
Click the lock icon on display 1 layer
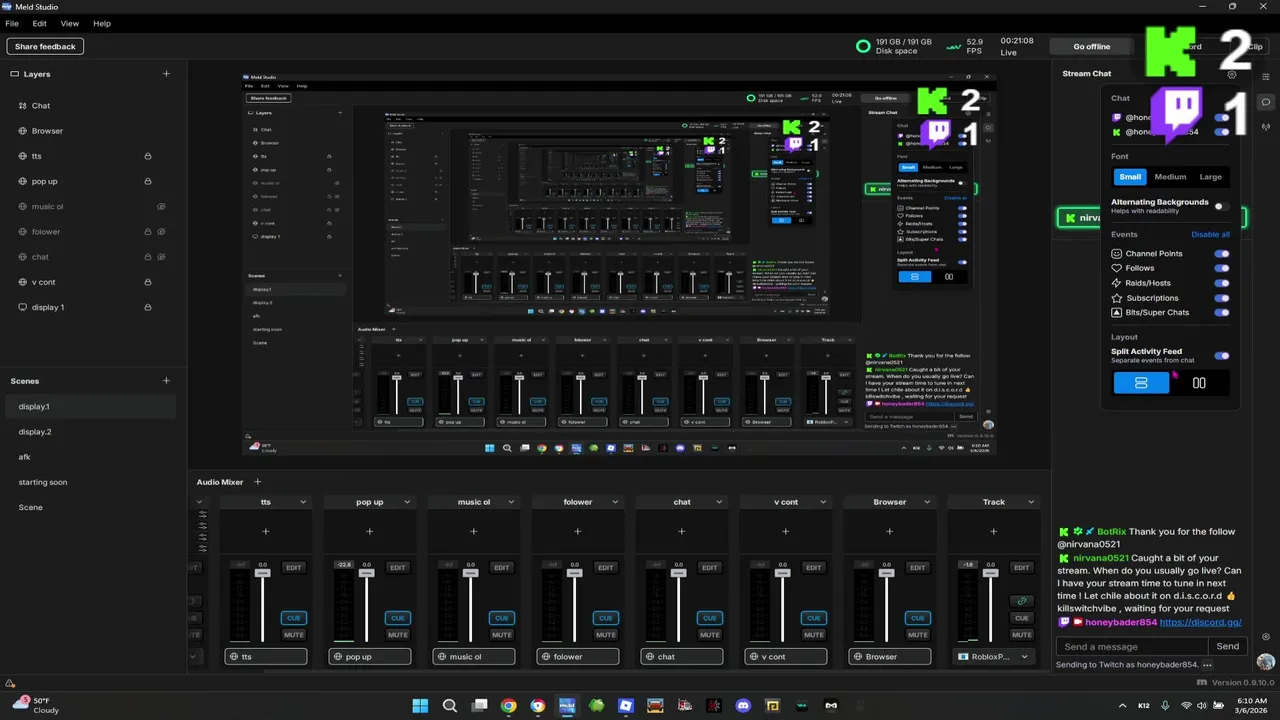[x=148, y=307]
